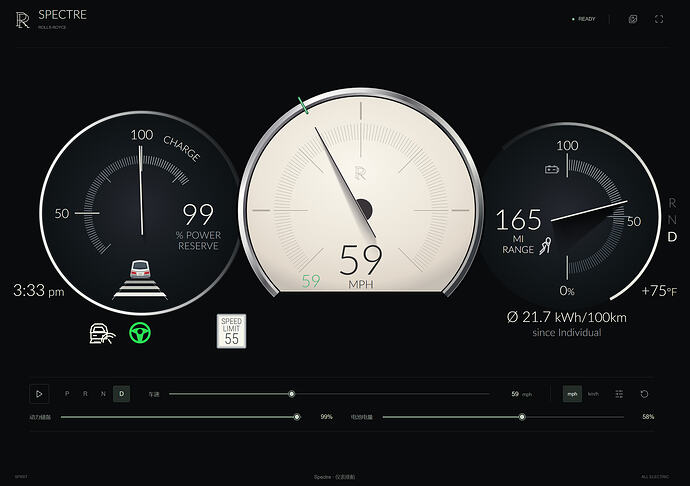Viewport: 690px width, 486px height.
Task: Select the highlighted D gear button
Action: (x=121, y=394)
